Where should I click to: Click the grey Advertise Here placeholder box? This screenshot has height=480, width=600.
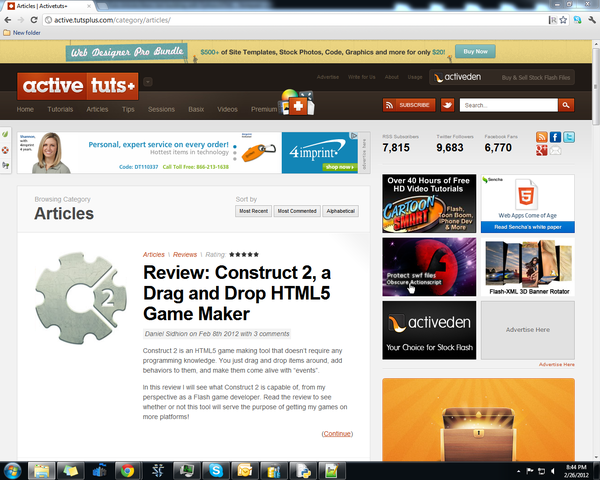pyautogui.click(x=528, y=330)
